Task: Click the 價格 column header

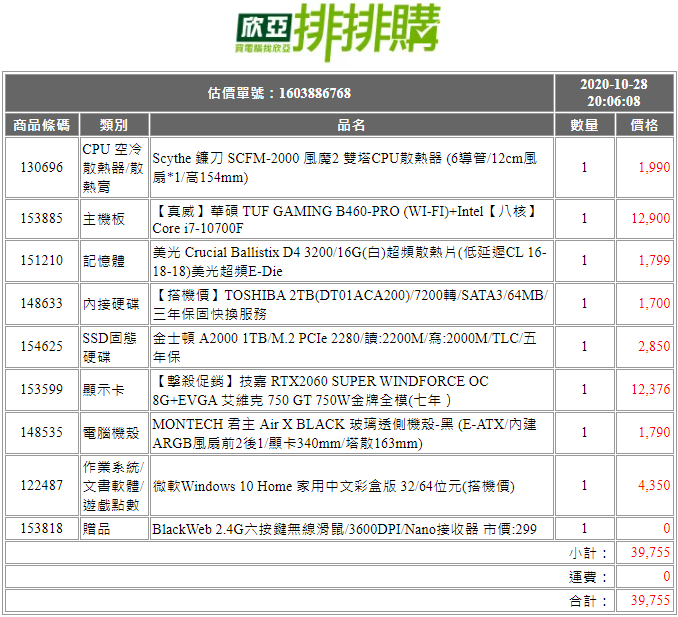Action: coord(644,125)
